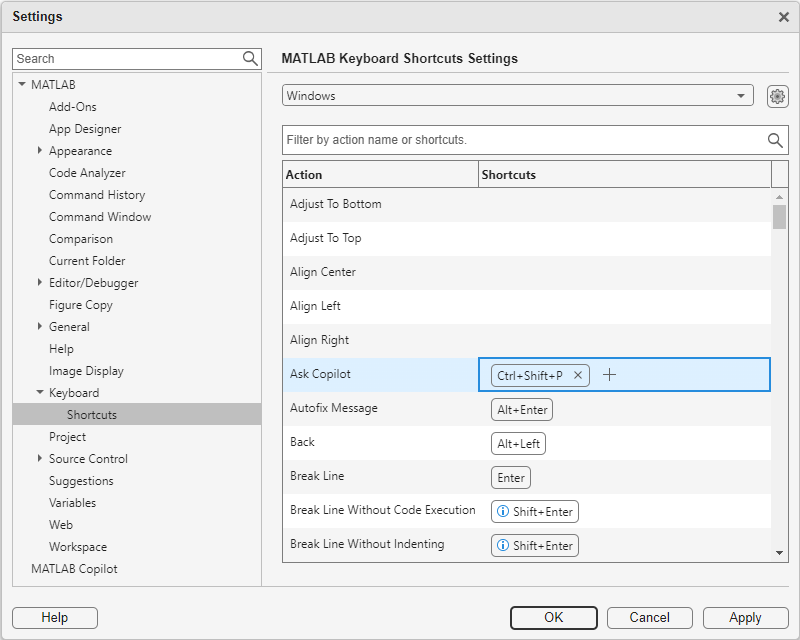Click the magnifier in the action filter field
The image size is (800, 640).
click(x=775, y=140)
